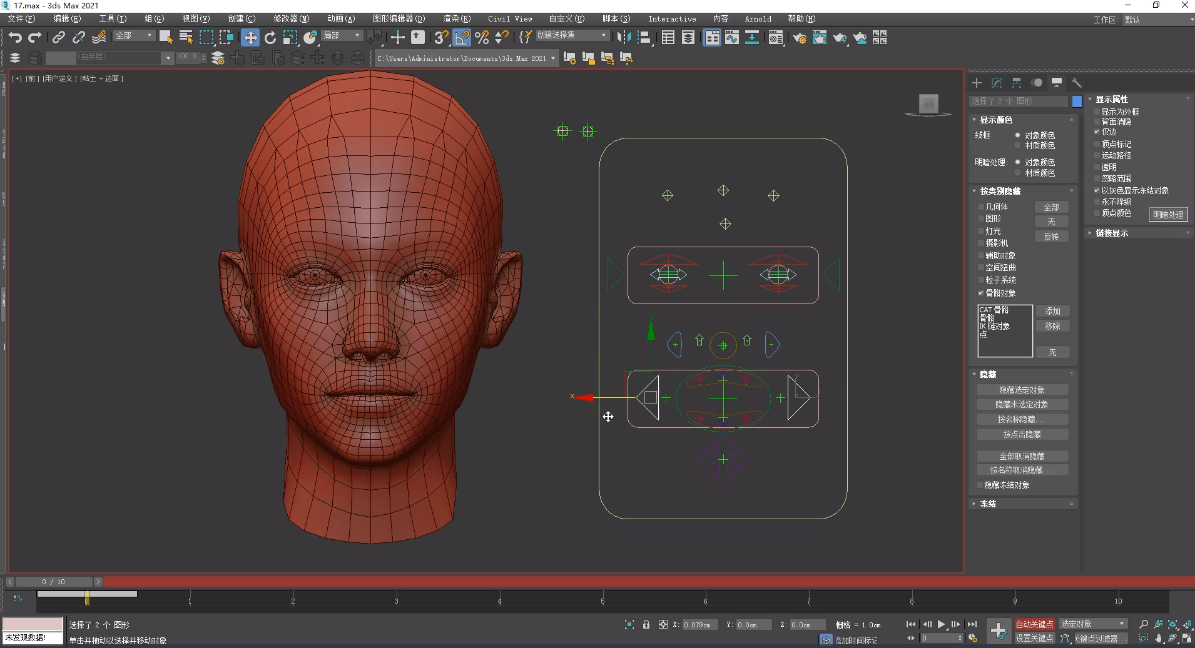Open the Select by Name tool
Screen dimensions: 1195x648
point(185,37)
